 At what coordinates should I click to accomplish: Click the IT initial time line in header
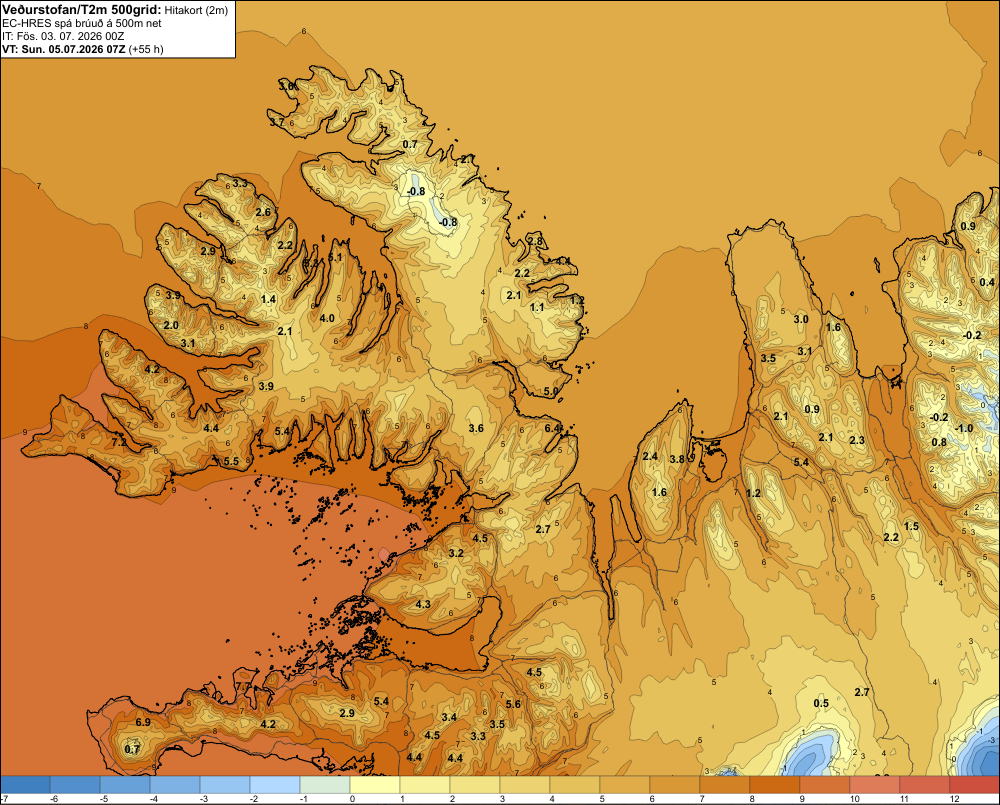coord(63,36)
